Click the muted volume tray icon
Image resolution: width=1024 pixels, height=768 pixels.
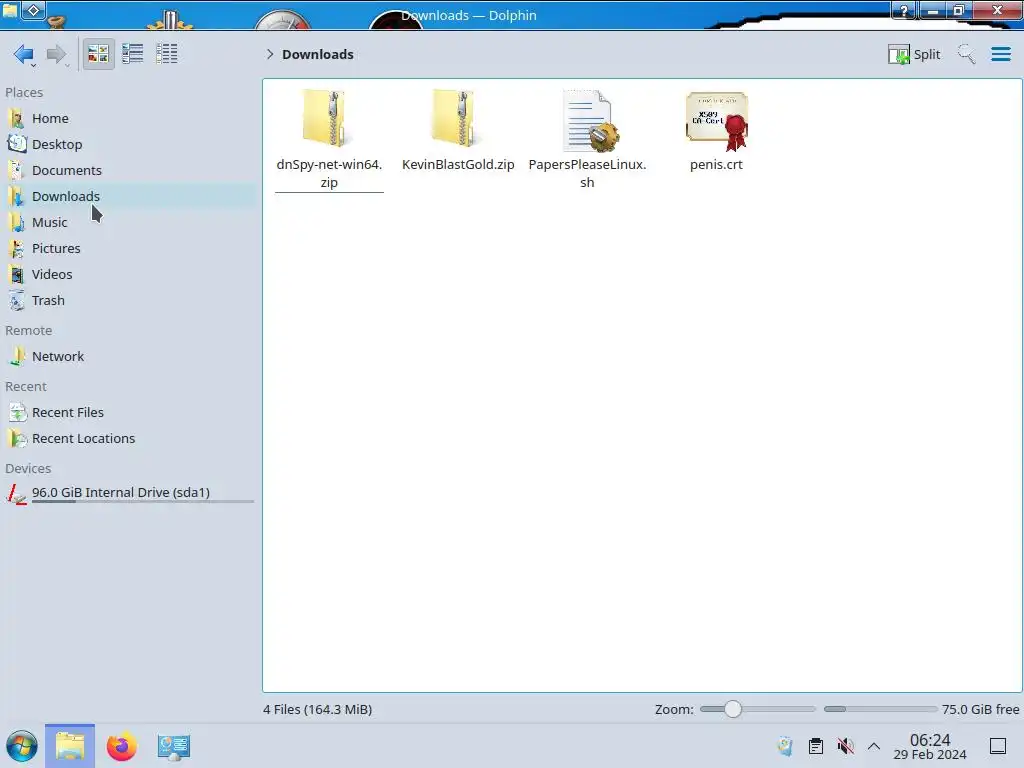845,746
